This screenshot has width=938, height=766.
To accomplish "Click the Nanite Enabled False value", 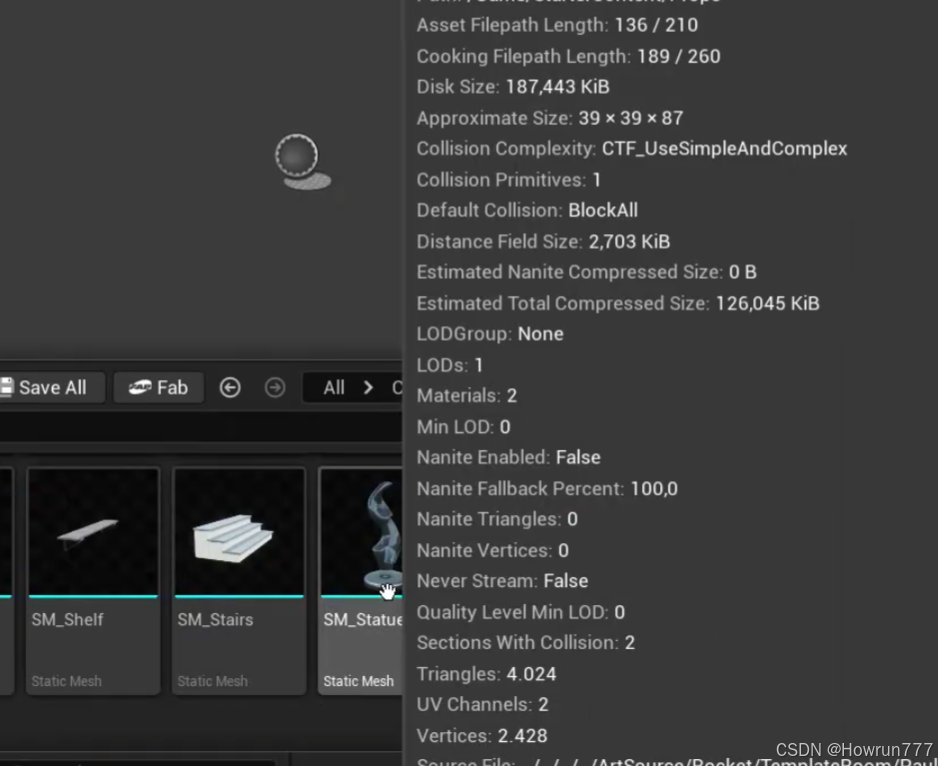I will click(578, 457).
